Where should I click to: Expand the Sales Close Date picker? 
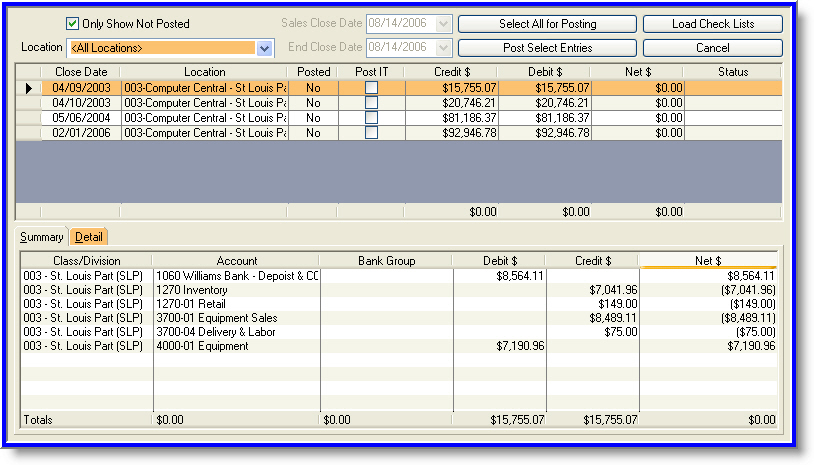pos(444,23)
